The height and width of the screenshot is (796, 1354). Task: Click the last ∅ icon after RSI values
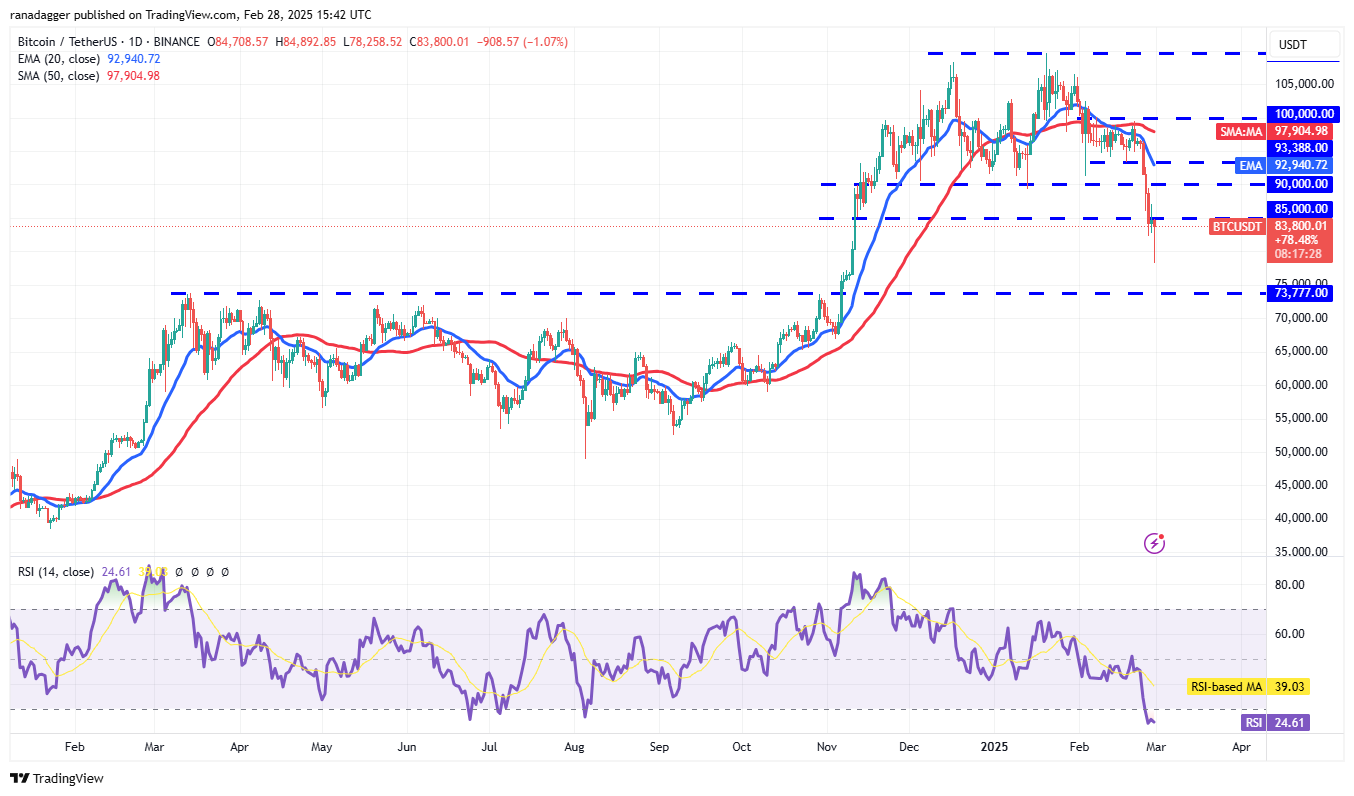pos(225,572)
